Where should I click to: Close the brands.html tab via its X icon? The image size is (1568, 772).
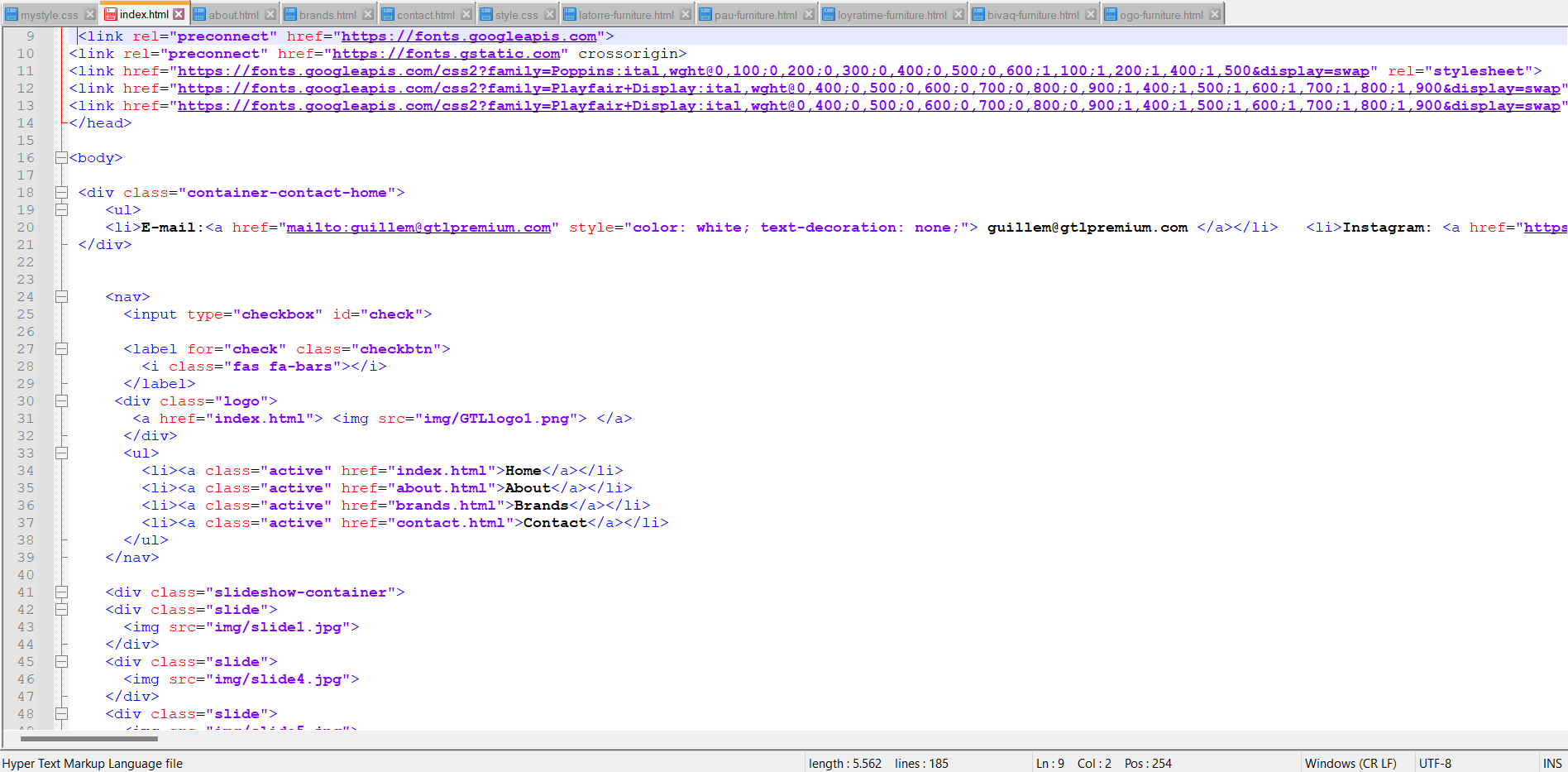[x=368, y=15]
